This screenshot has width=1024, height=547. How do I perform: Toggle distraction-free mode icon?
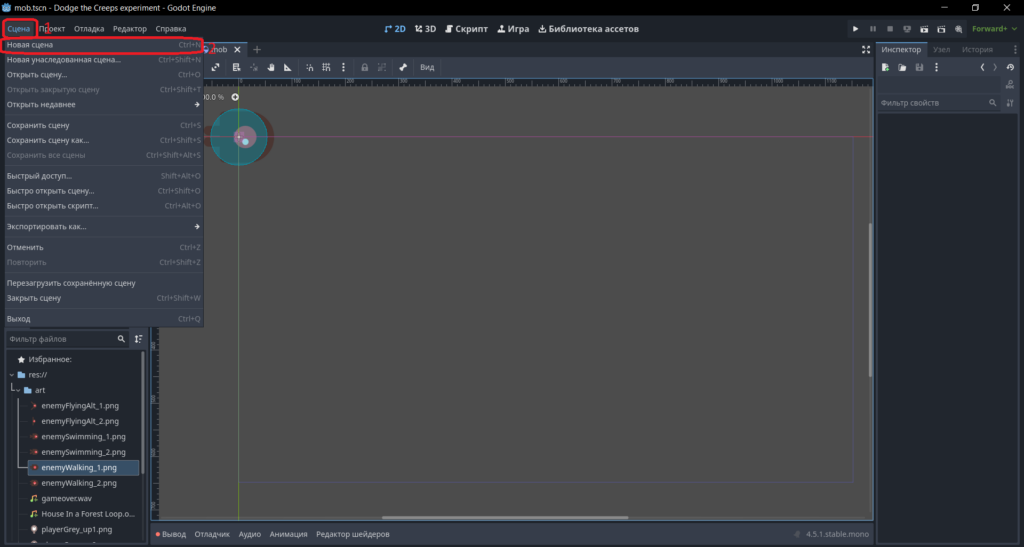(866, 50)
